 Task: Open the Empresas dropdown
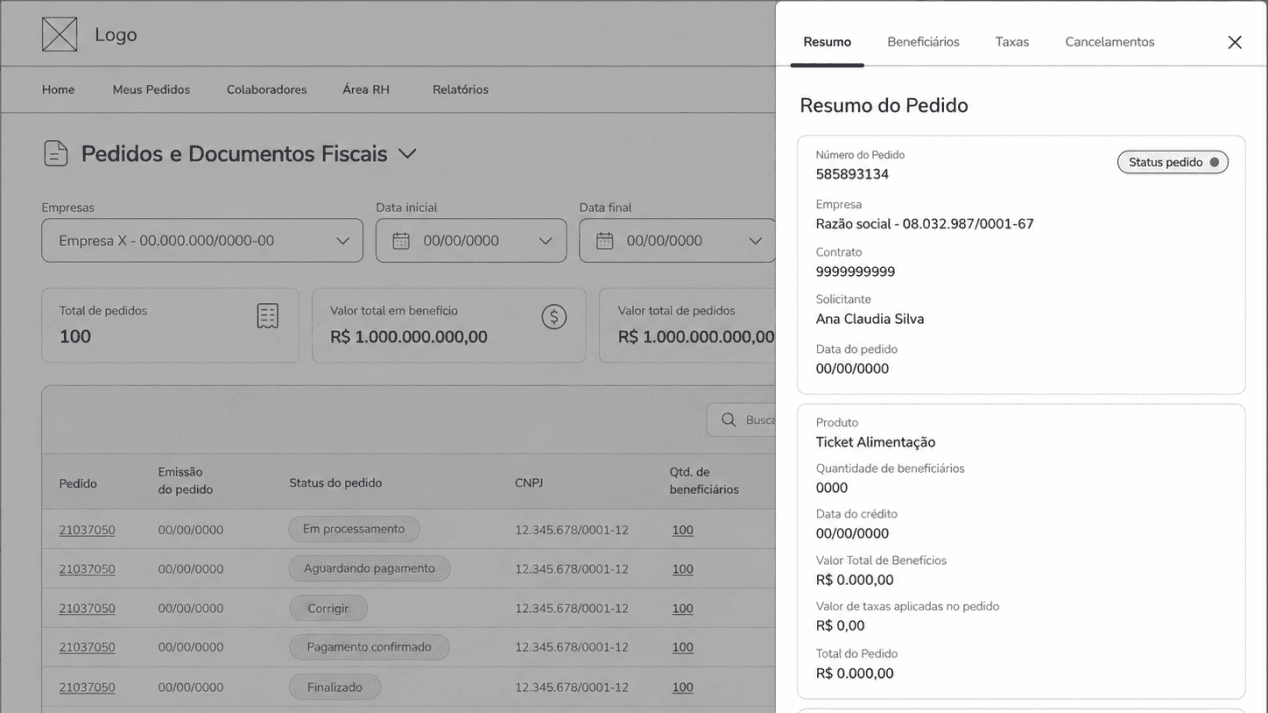[x=202, y=241]
